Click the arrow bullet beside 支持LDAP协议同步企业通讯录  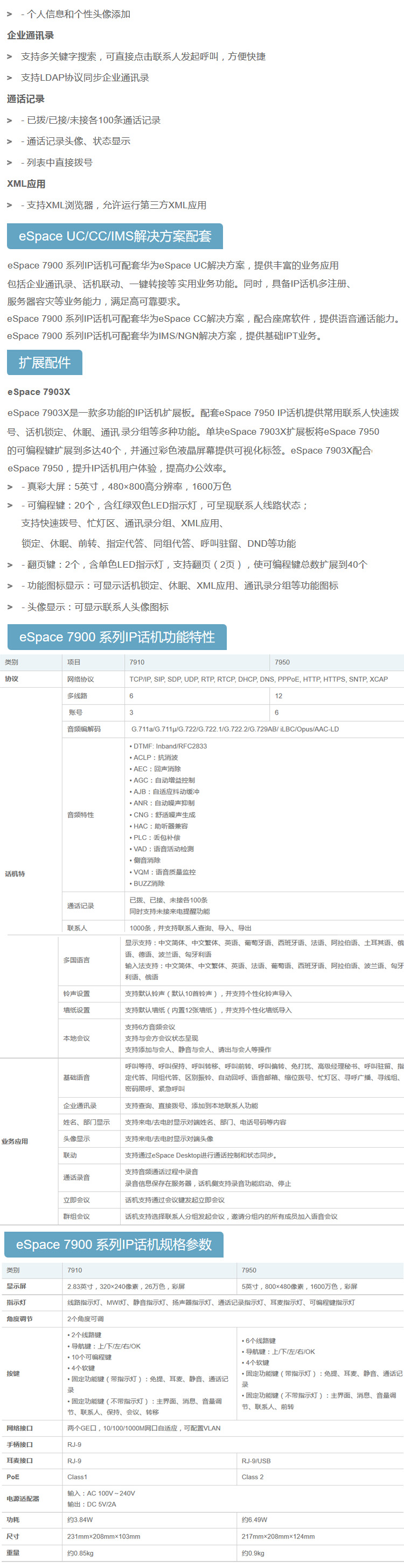(9, 78)
